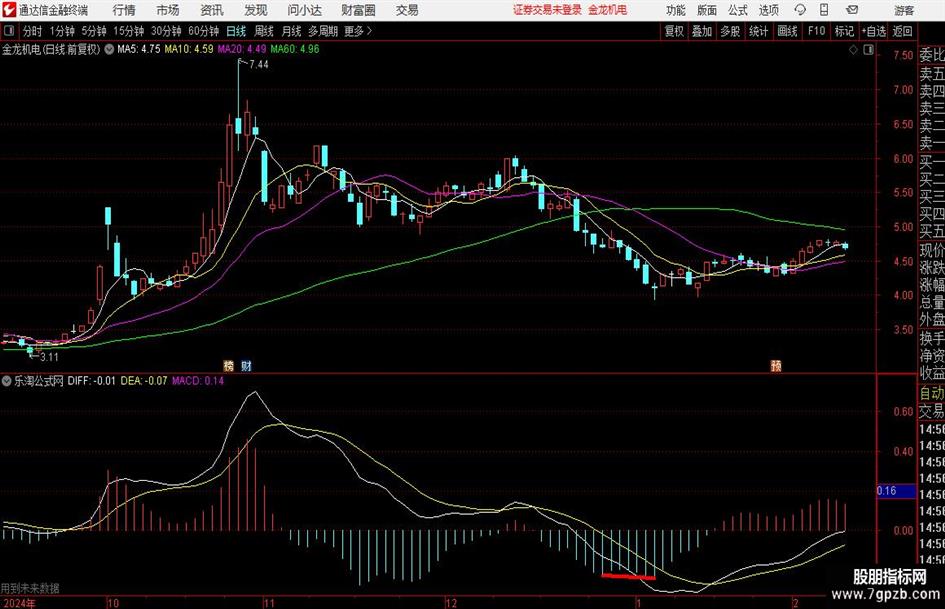Switch to 5分钟 period
Image resolution: width=945 pixels, height=609 pixels.
(94, 31)
